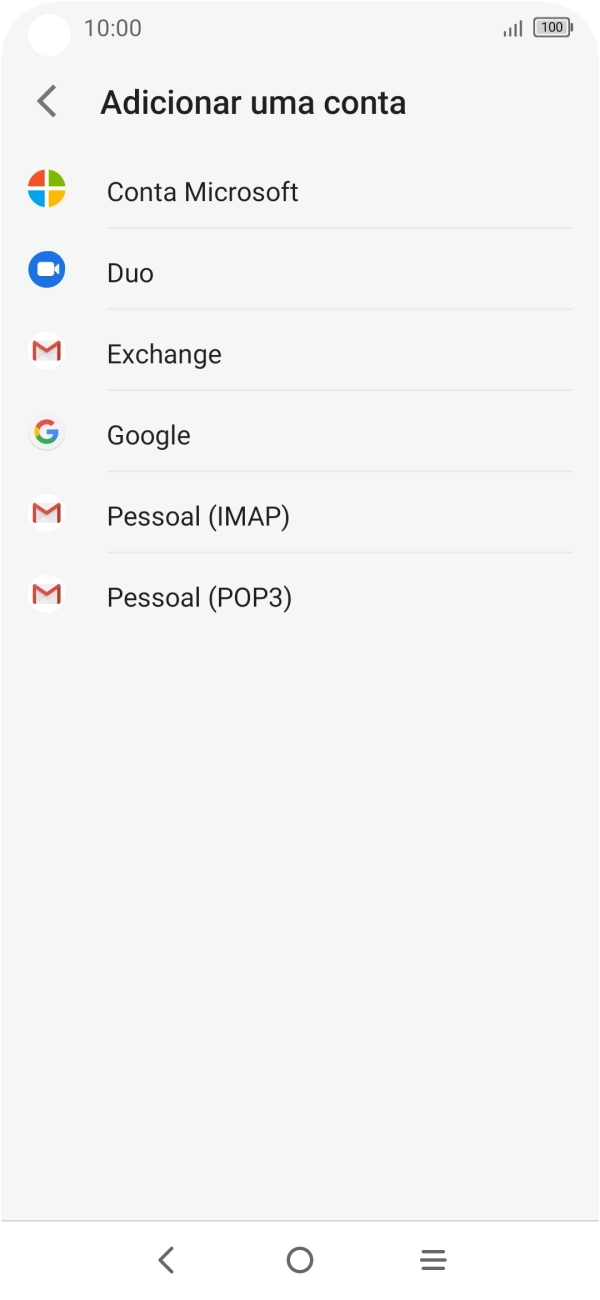Select the Pessoal (IMAP) envelope icon

click(46, 514)
